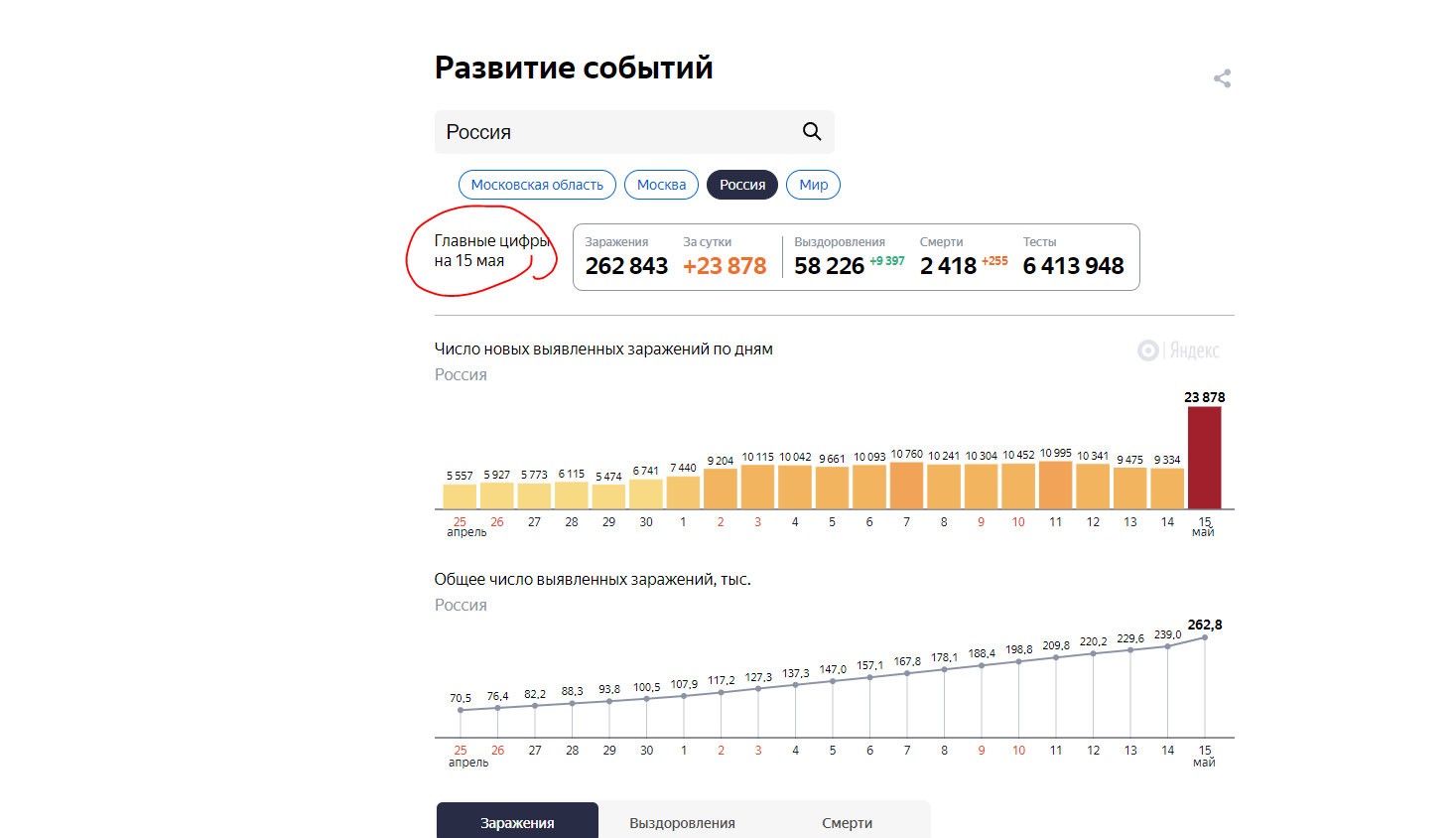Click the Развитие событий heading
This screenshot has width=1456, height=838.
(x=574, y=68)
